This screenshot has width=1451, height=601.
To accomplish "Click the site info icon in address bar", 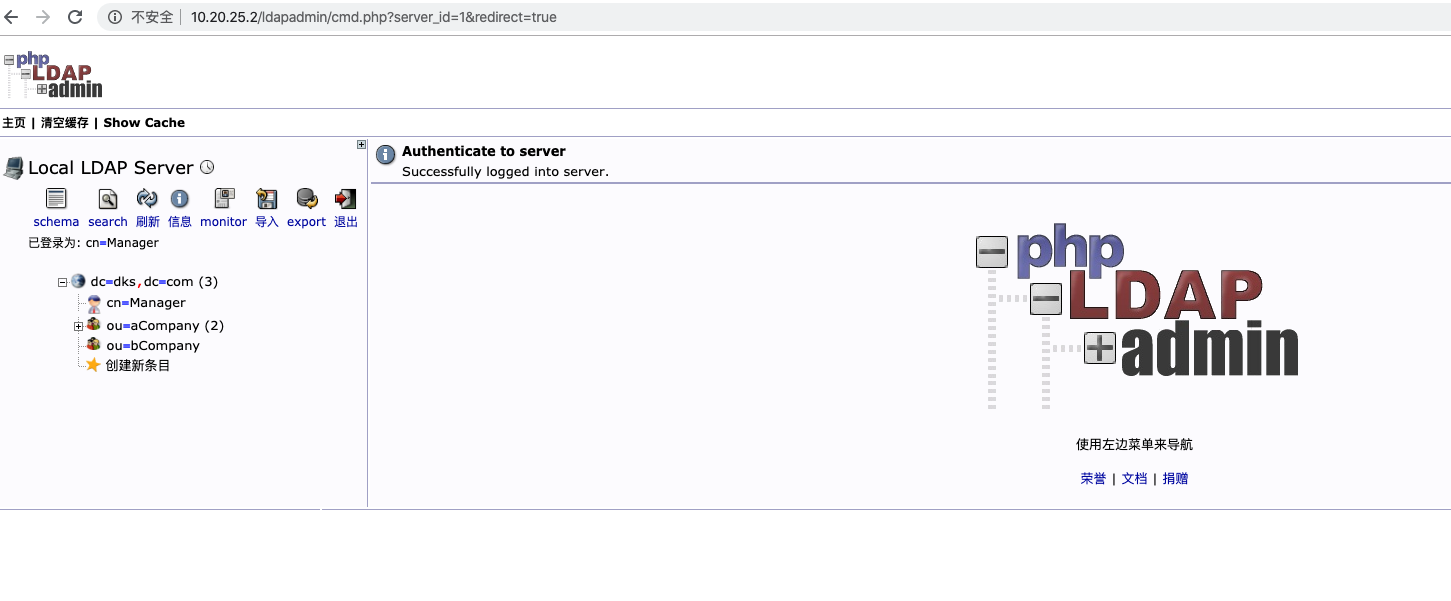I will click(115, 17).
